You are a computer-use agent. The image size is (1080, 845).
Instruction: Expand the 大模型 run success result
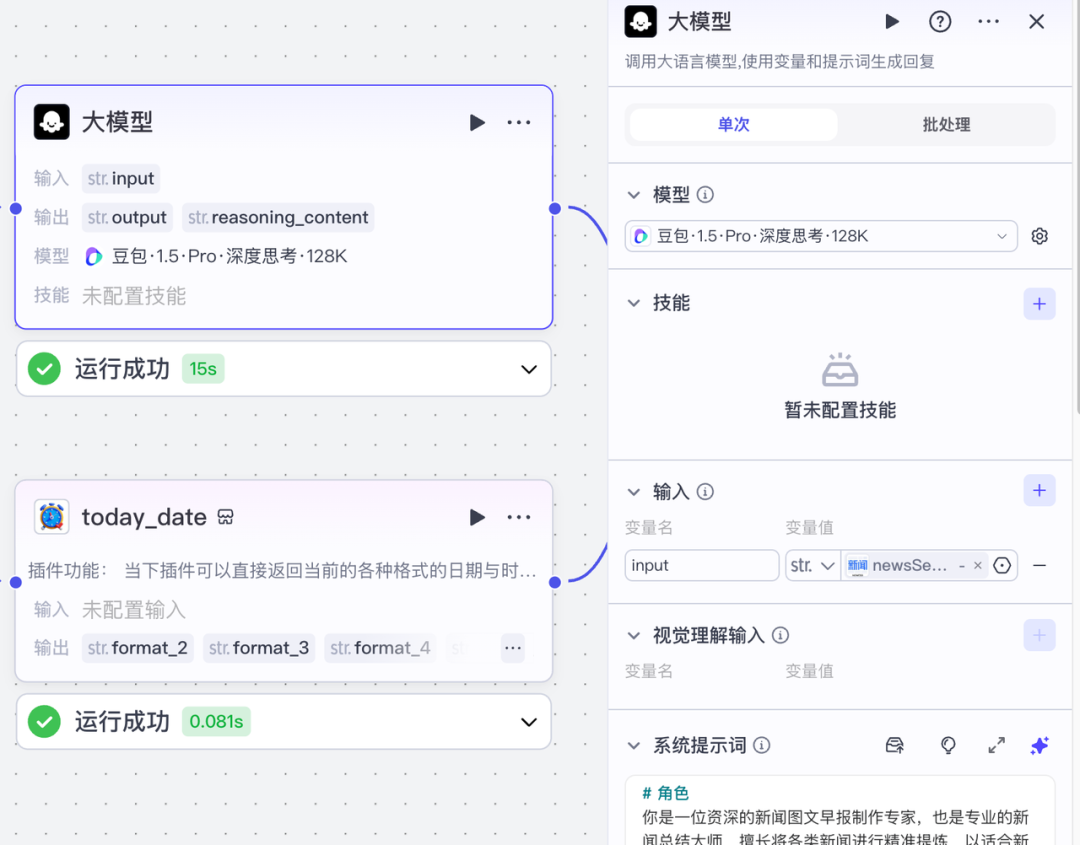point(529,369)
